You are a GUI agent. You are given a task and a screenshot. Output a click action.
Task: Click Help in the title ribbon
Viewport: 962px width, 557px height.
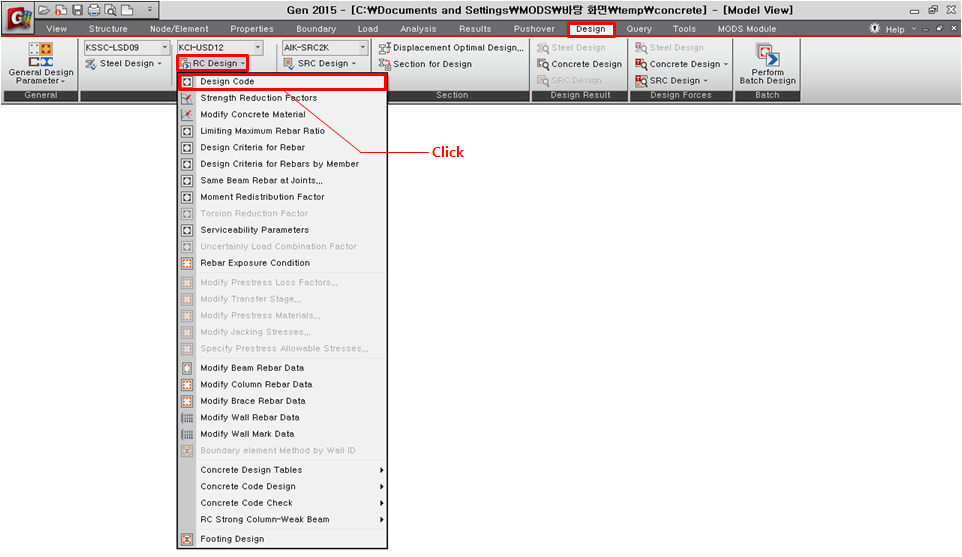[895, 29]
